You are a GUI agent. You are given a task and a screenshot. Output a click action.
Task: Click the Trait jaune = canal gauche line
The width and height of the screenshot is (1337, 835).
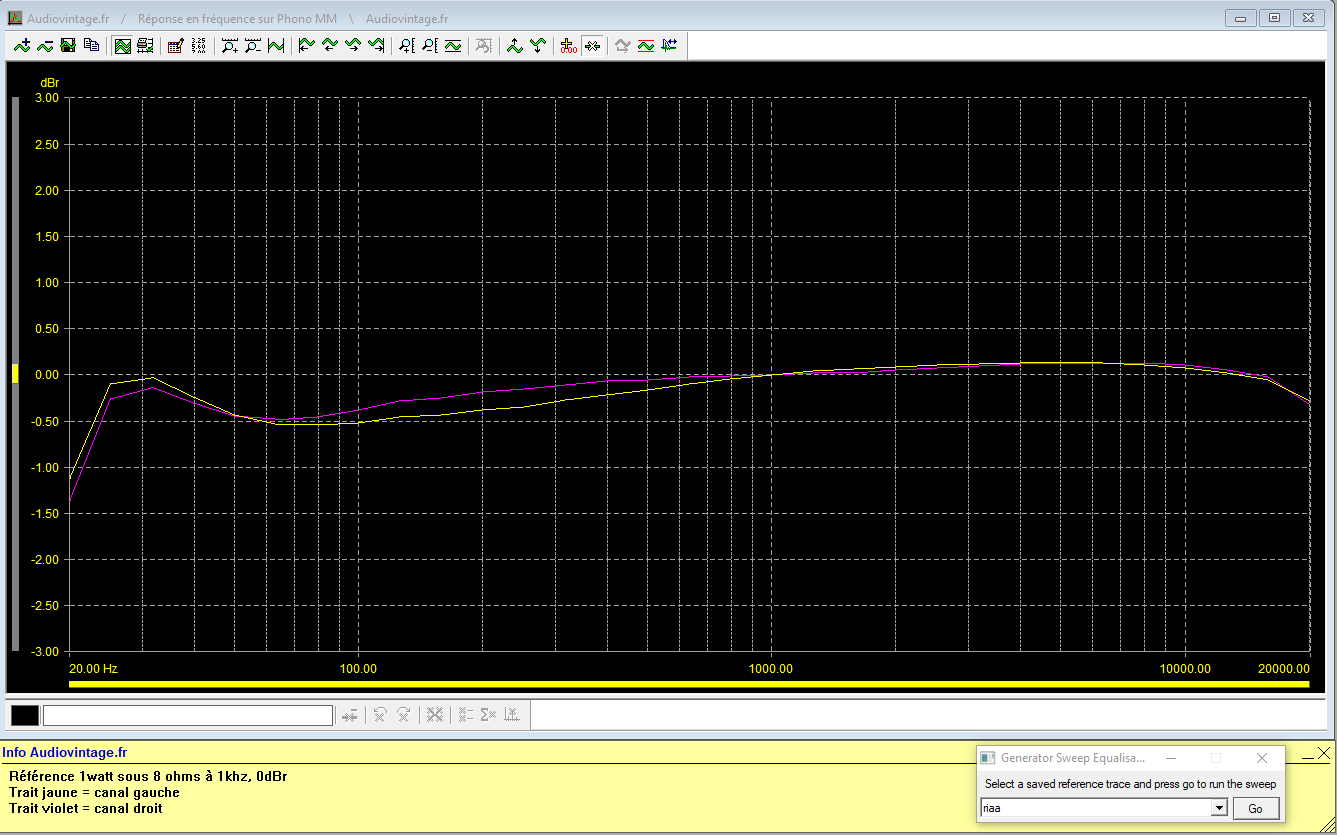click(x=94, y=792)
